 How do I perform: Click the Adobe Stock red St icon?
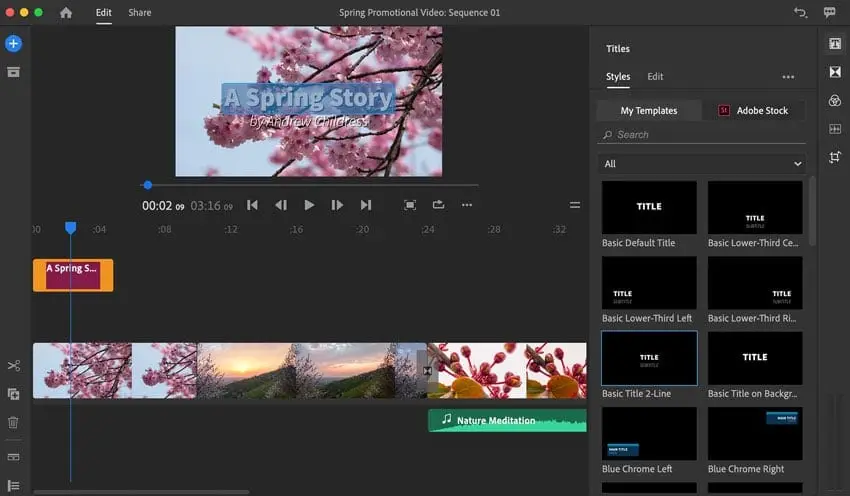[x=724, y=111]
